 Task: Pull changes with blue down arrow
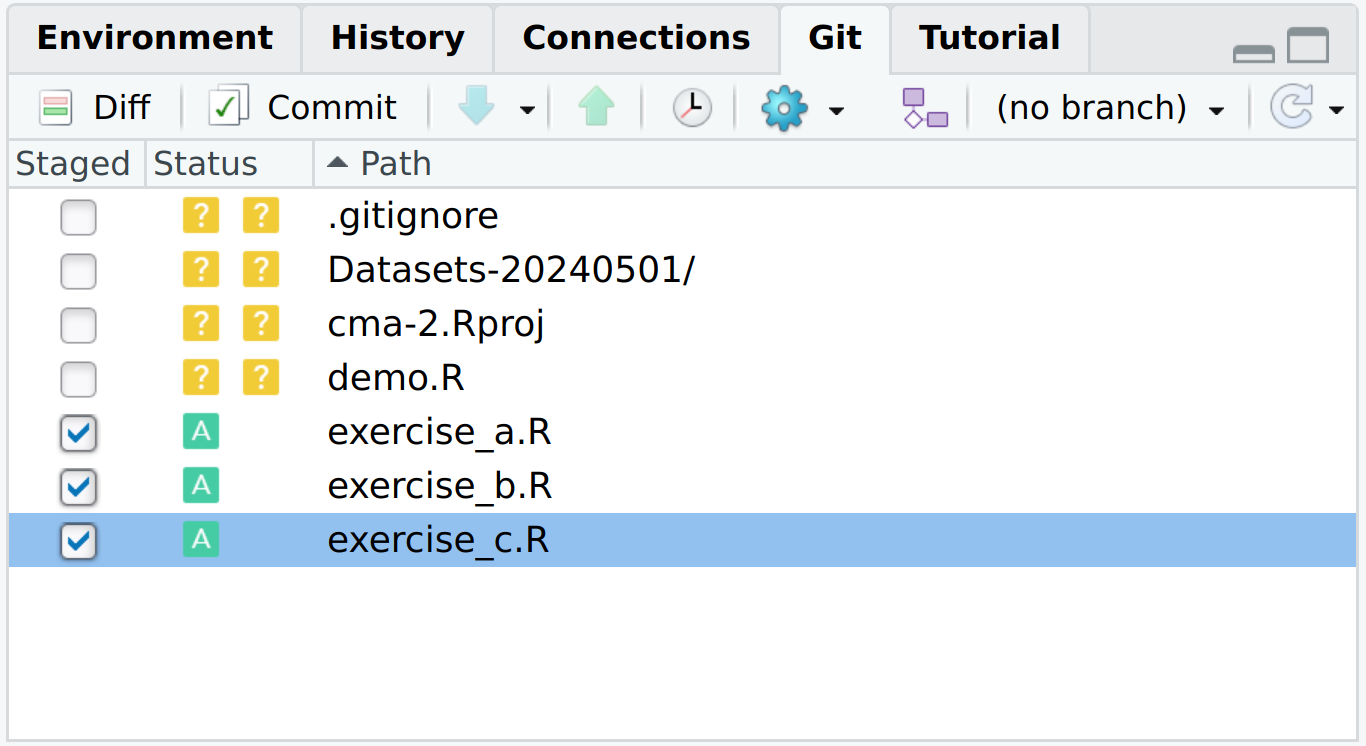[476, 107]
